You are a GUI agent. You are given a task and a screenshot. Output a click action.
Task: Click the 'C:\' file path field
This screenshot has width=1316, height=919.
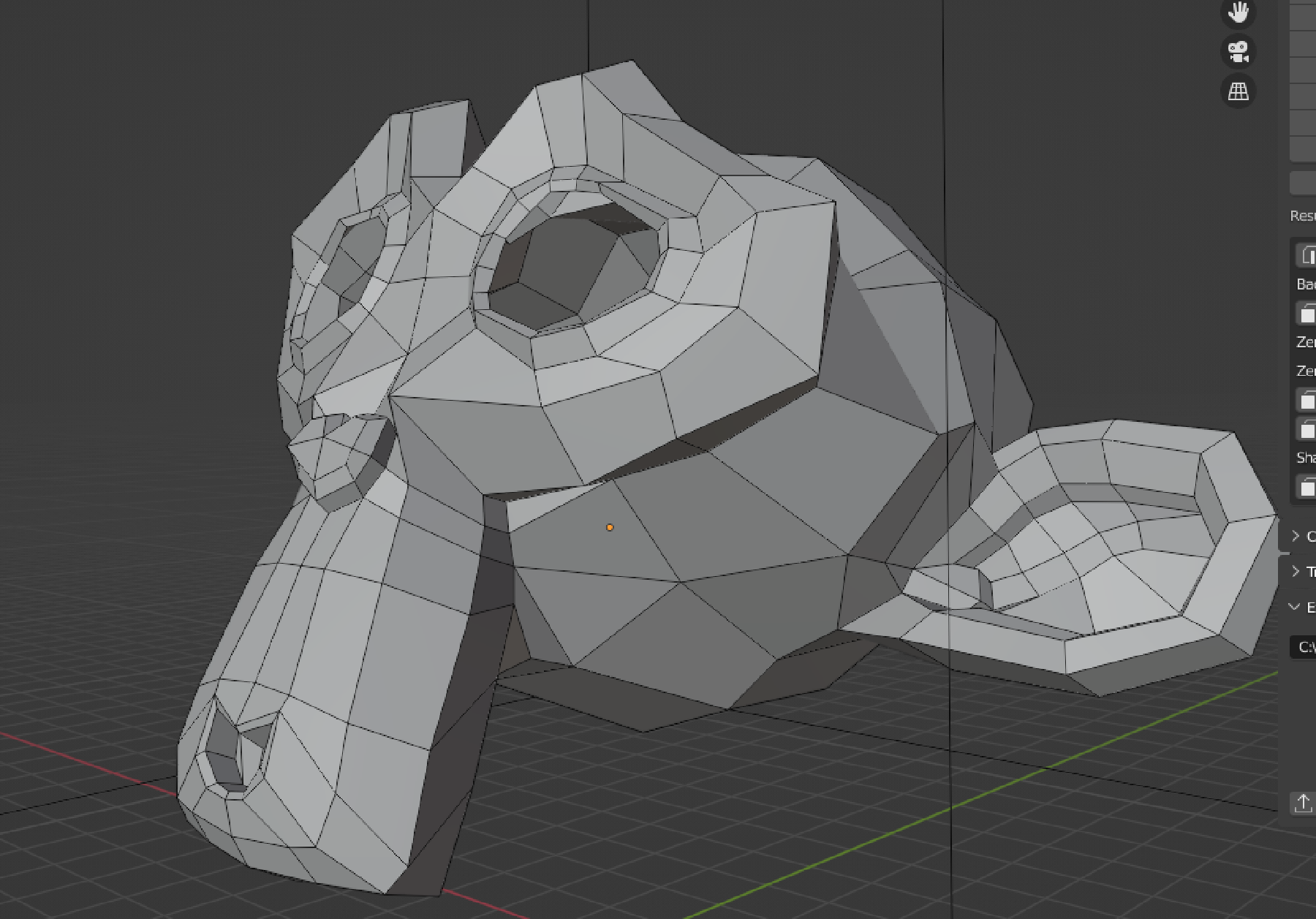coord(1303,646)
